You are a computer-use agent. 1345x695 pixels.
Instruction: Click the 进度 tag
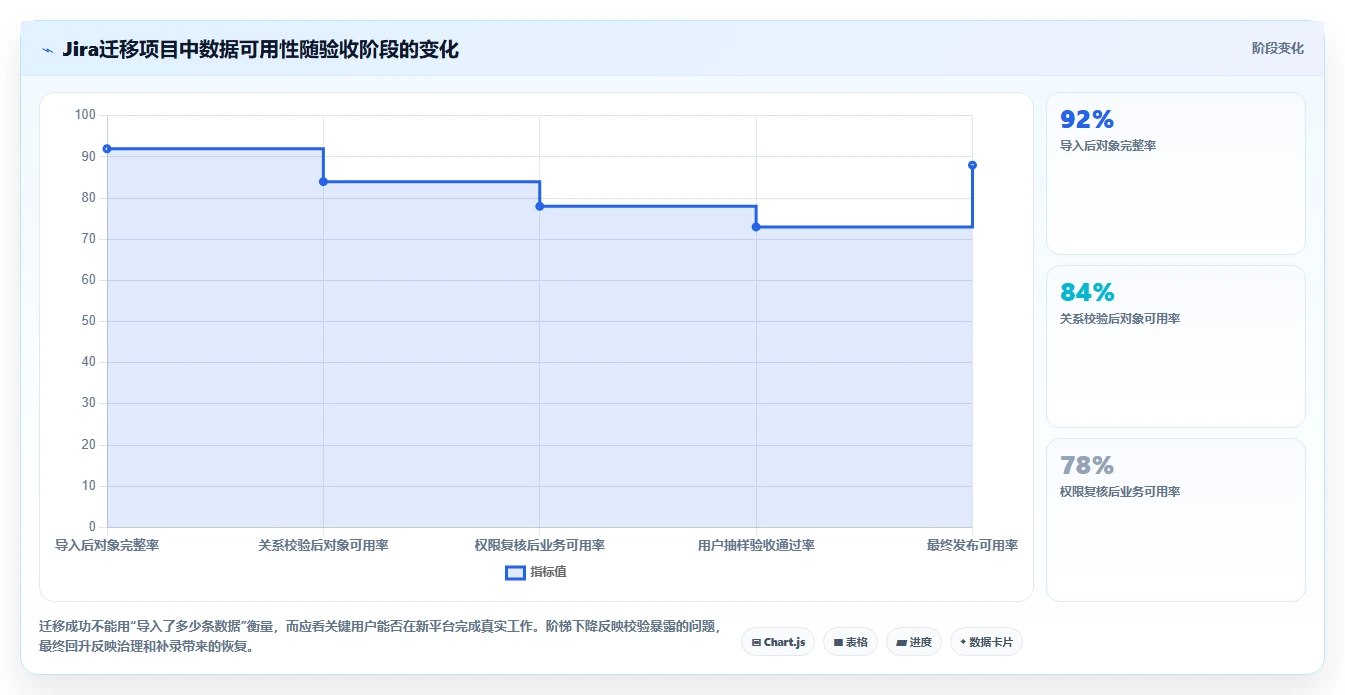pos(914,642)
